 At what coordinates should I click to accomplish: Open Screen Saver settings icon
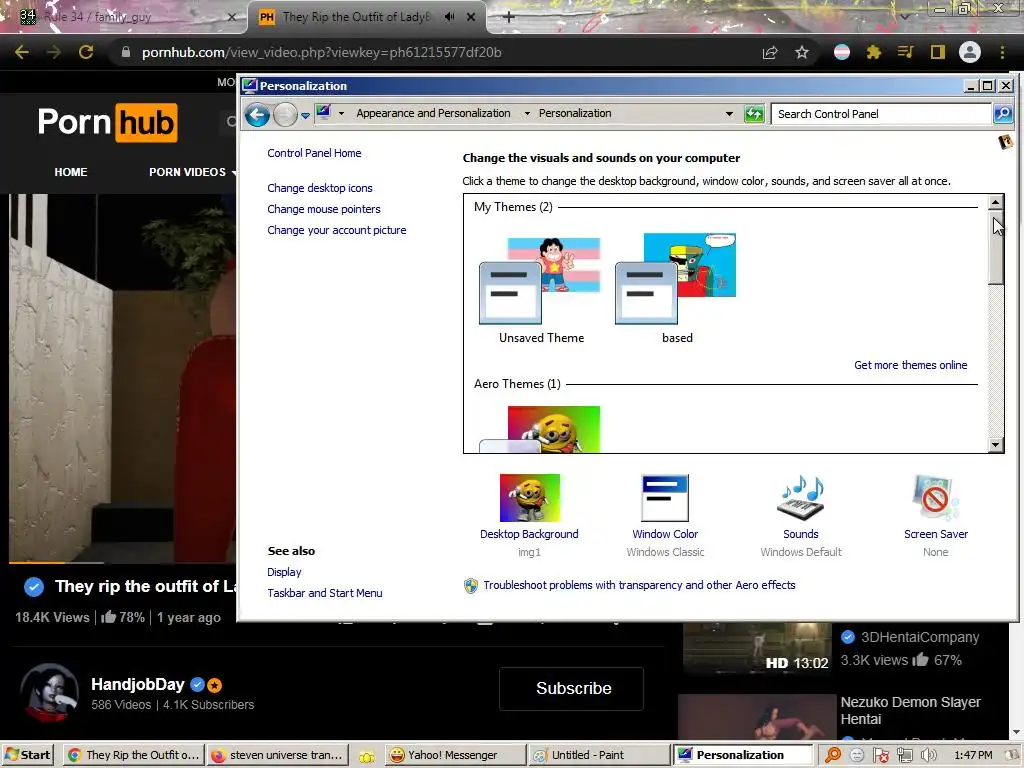[x=936, y=498]
